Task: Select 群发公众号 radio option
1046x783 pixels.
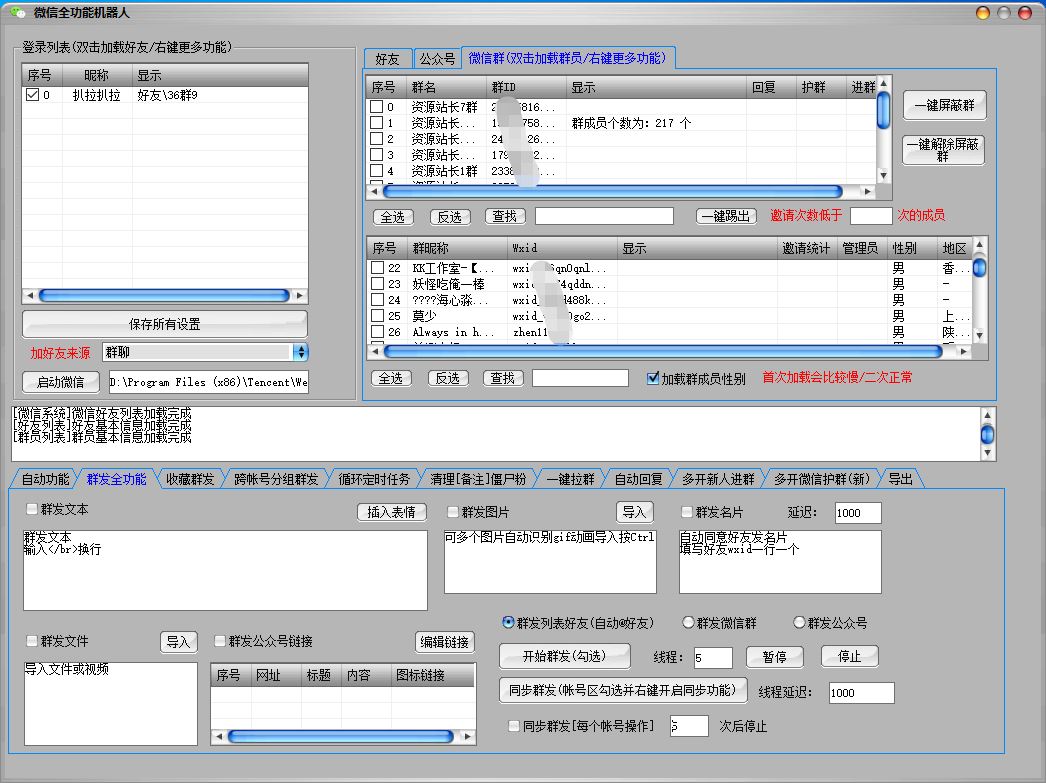Action: tap(799, 622)
